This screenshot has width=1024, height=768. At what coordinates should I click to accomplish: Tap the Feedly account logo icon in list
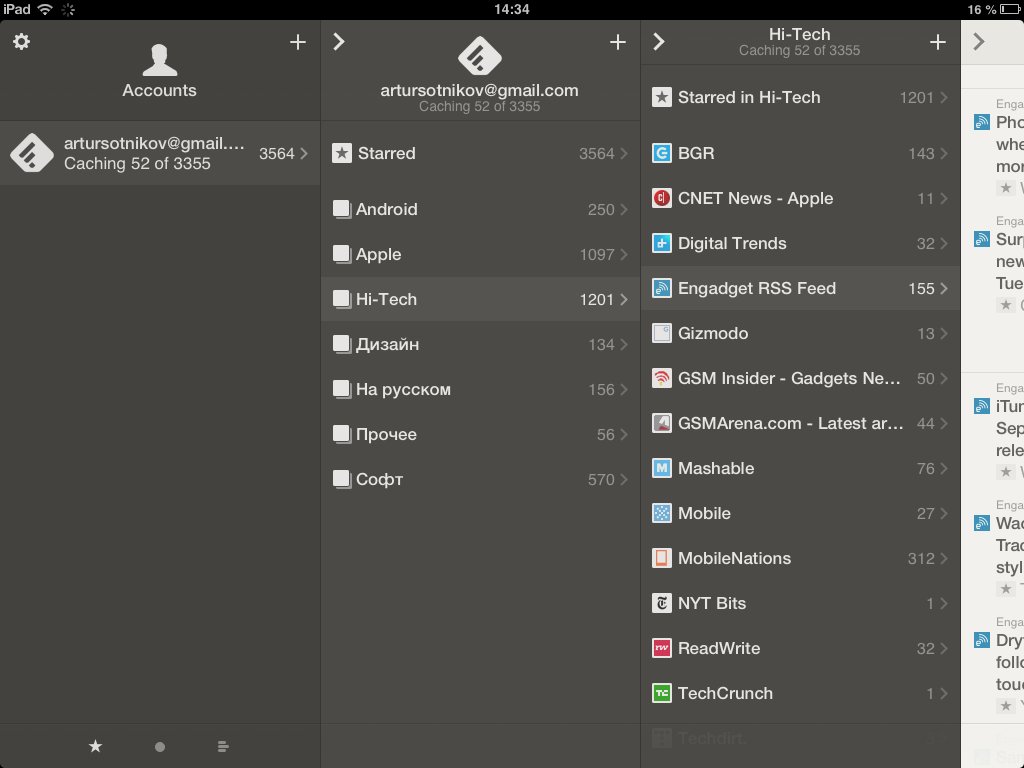[x=31, y=153]
